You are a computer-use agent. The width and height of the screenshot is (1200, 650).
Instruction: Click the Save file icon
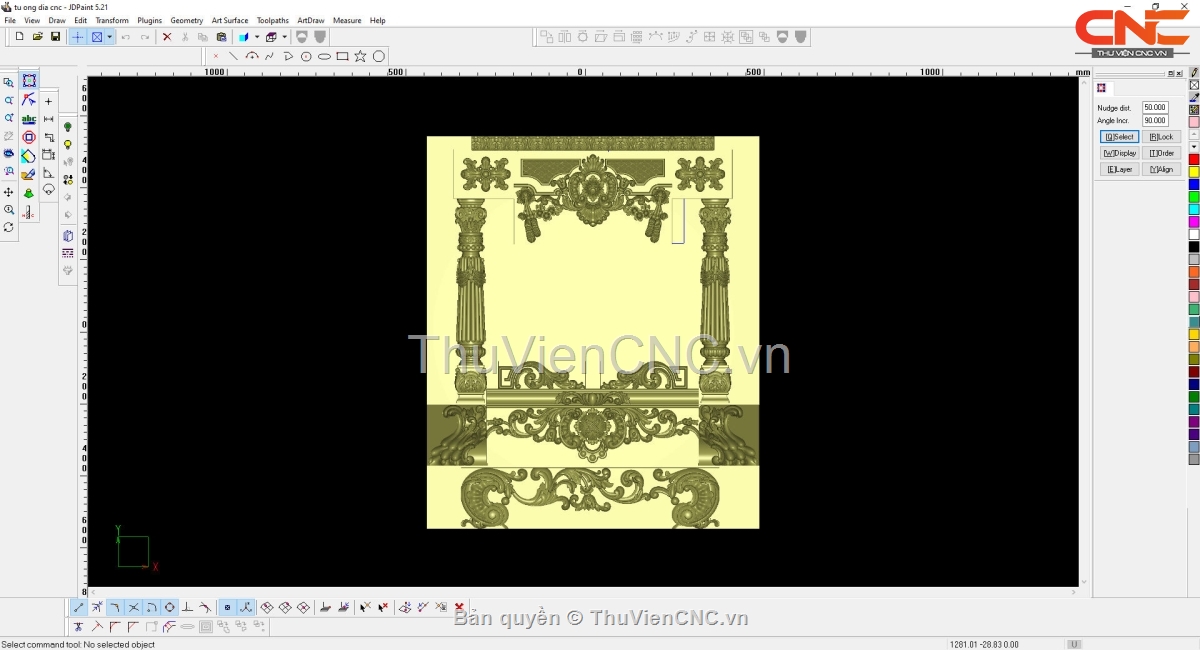click(55, 37)
